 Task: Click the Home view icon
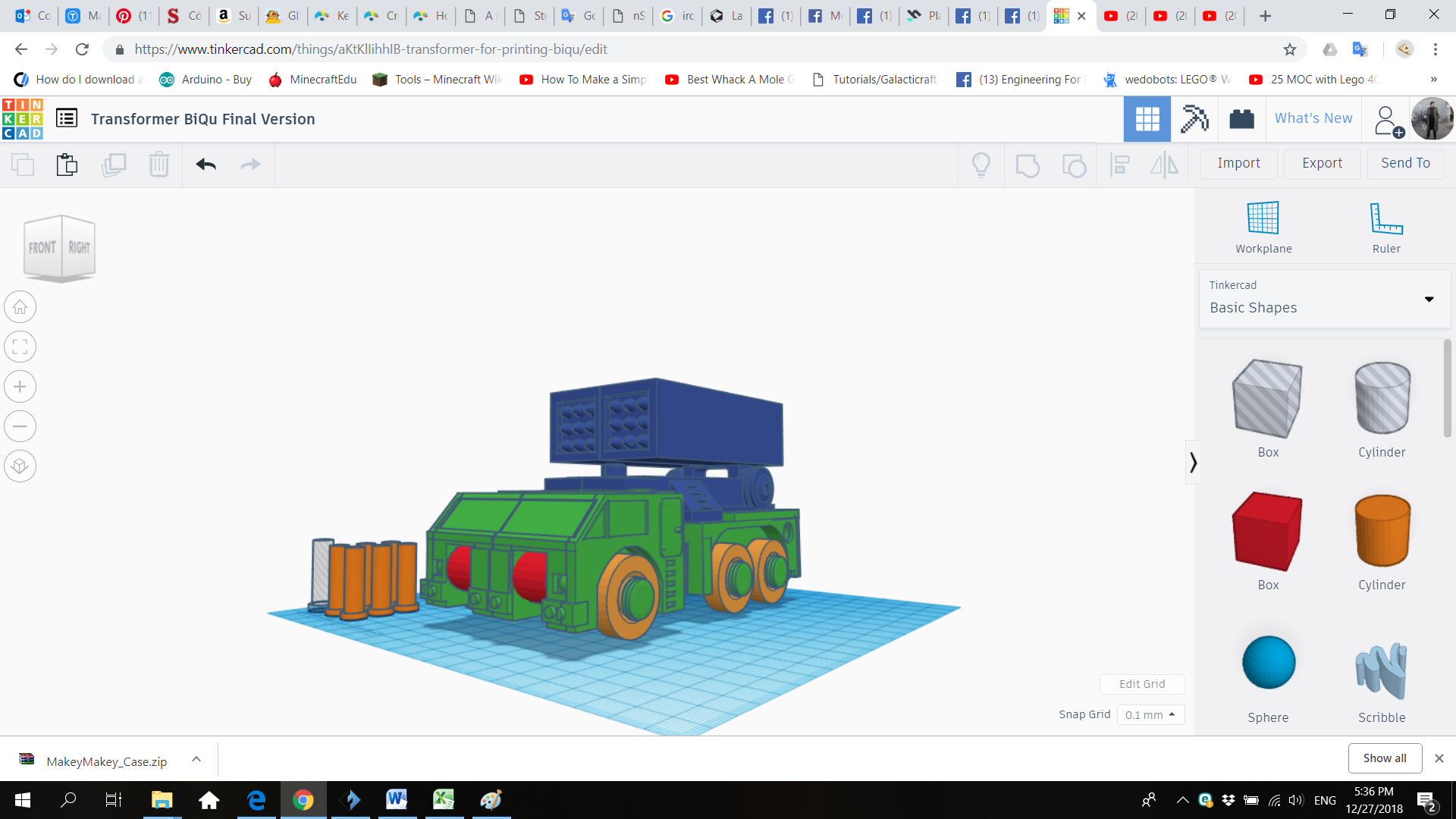[20, 307]
